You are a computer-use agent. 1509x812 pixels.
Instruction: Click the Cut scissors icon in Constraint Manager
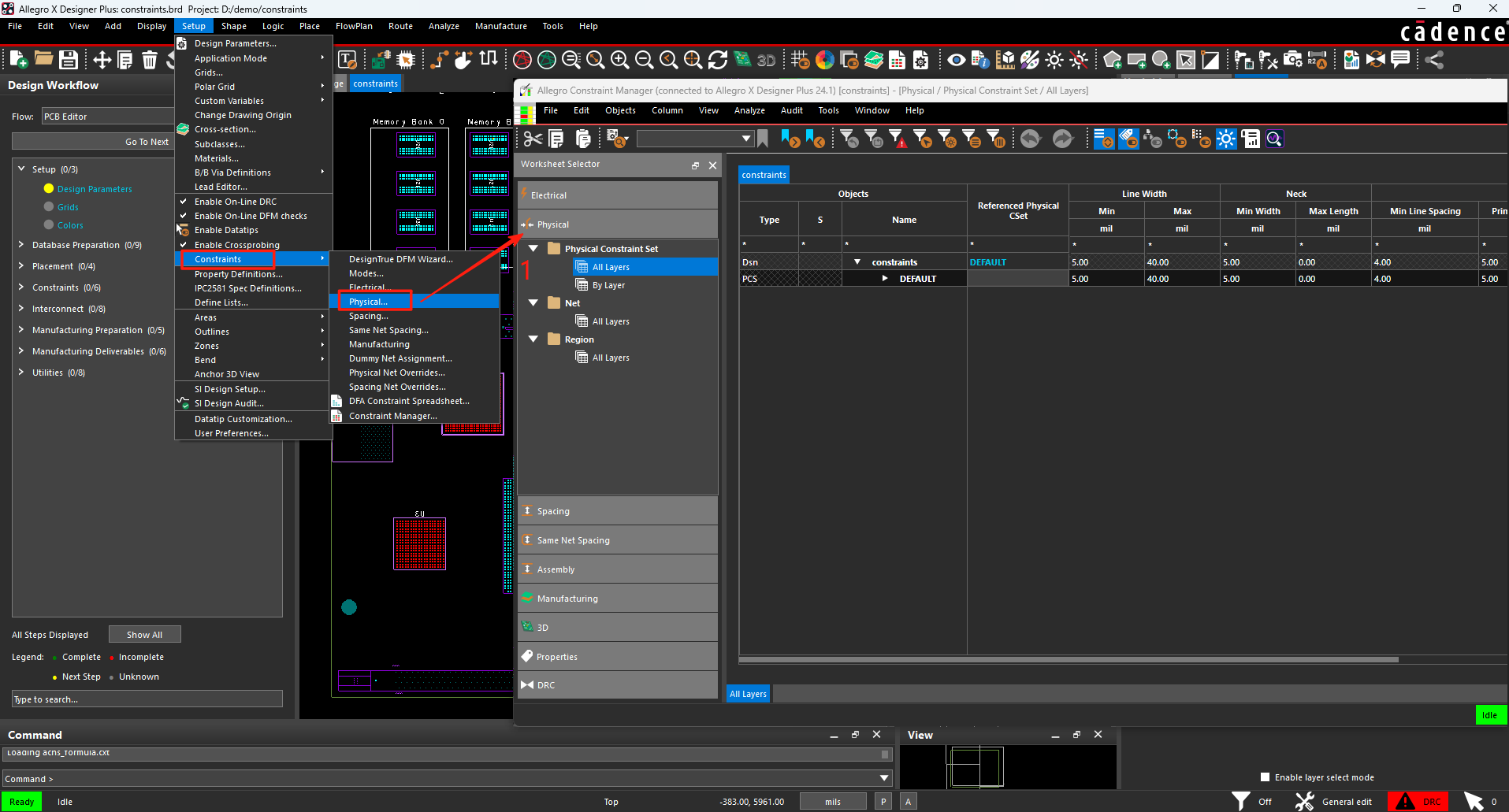(x=533, y=139)
